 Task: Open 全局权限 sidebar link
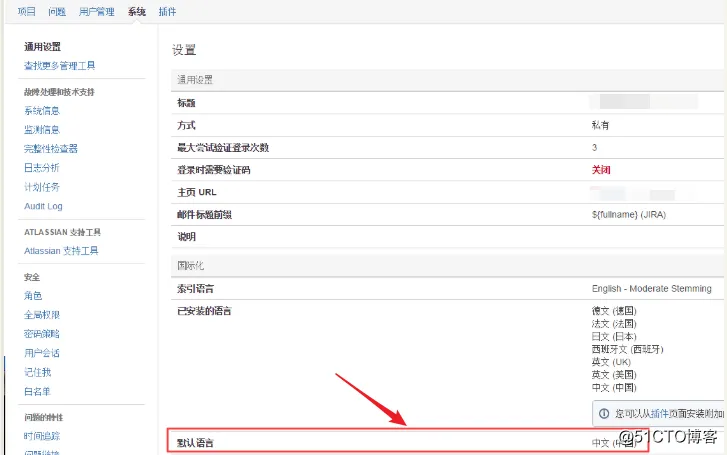[x=42, y=314]
